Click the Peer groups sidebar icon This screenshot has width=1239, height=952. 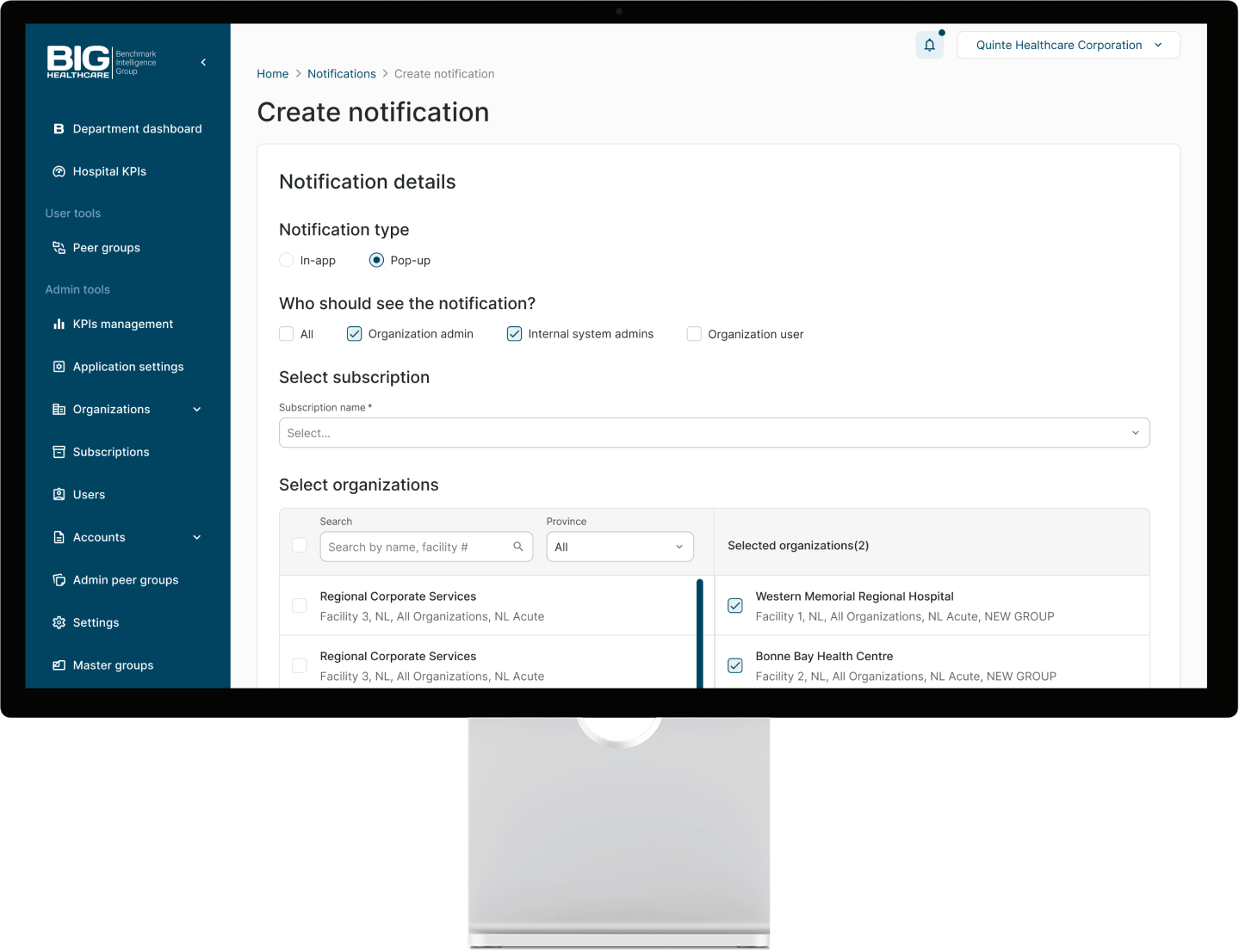click(59, 248)
